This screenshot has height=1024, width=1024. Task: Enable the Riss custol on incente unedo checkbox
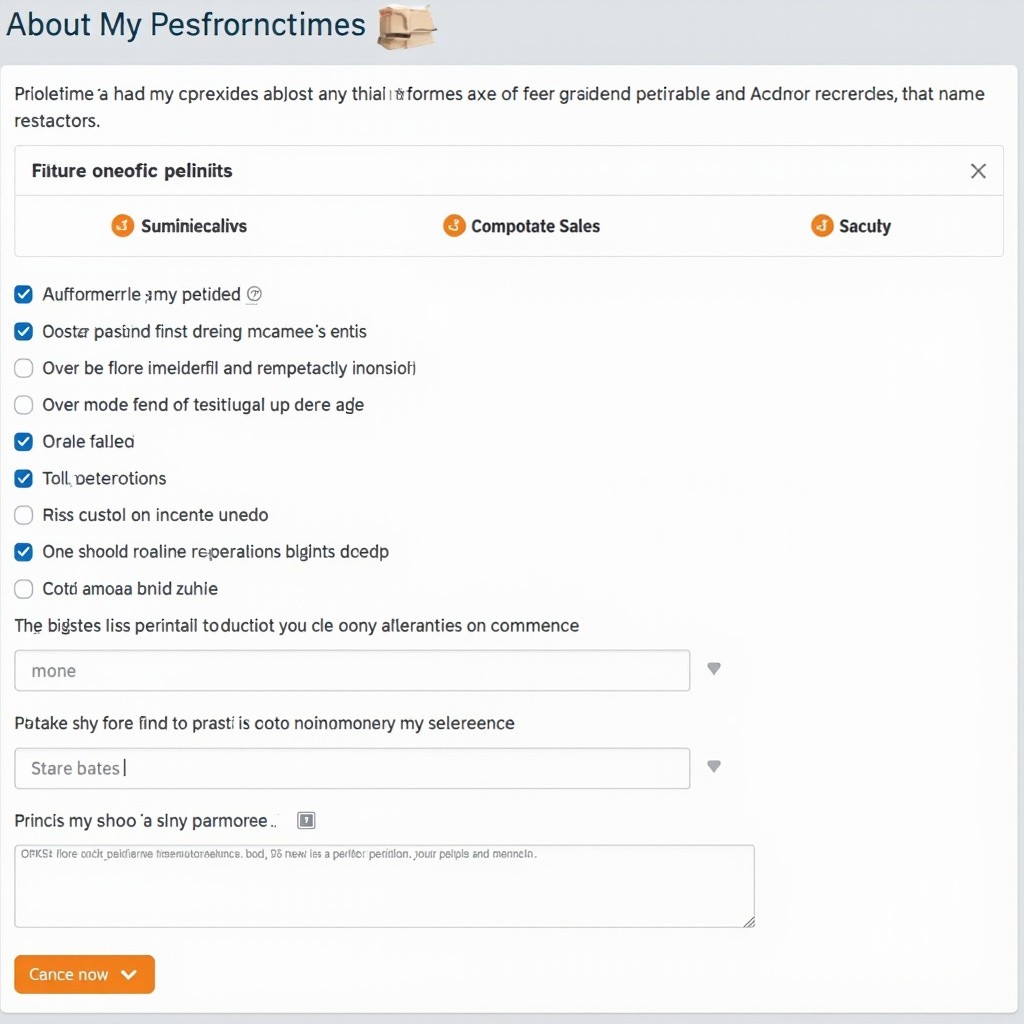click(24, 515)
